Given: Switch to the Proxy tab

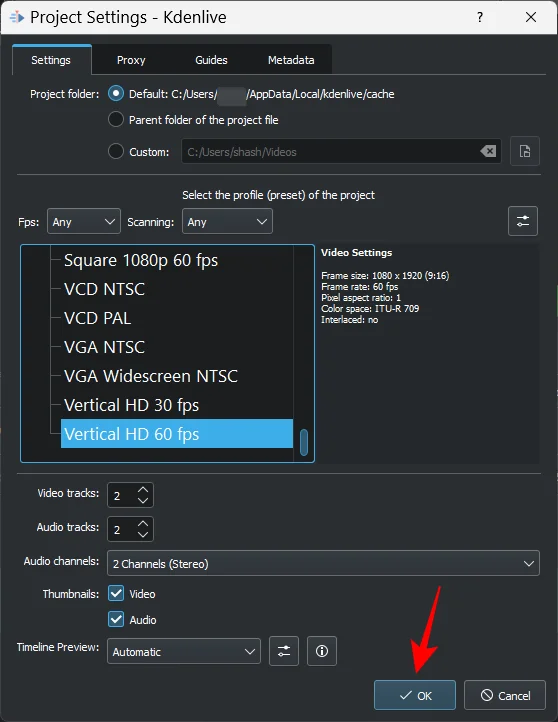Looking at the screenshot, I should click(x=131, y=60).
